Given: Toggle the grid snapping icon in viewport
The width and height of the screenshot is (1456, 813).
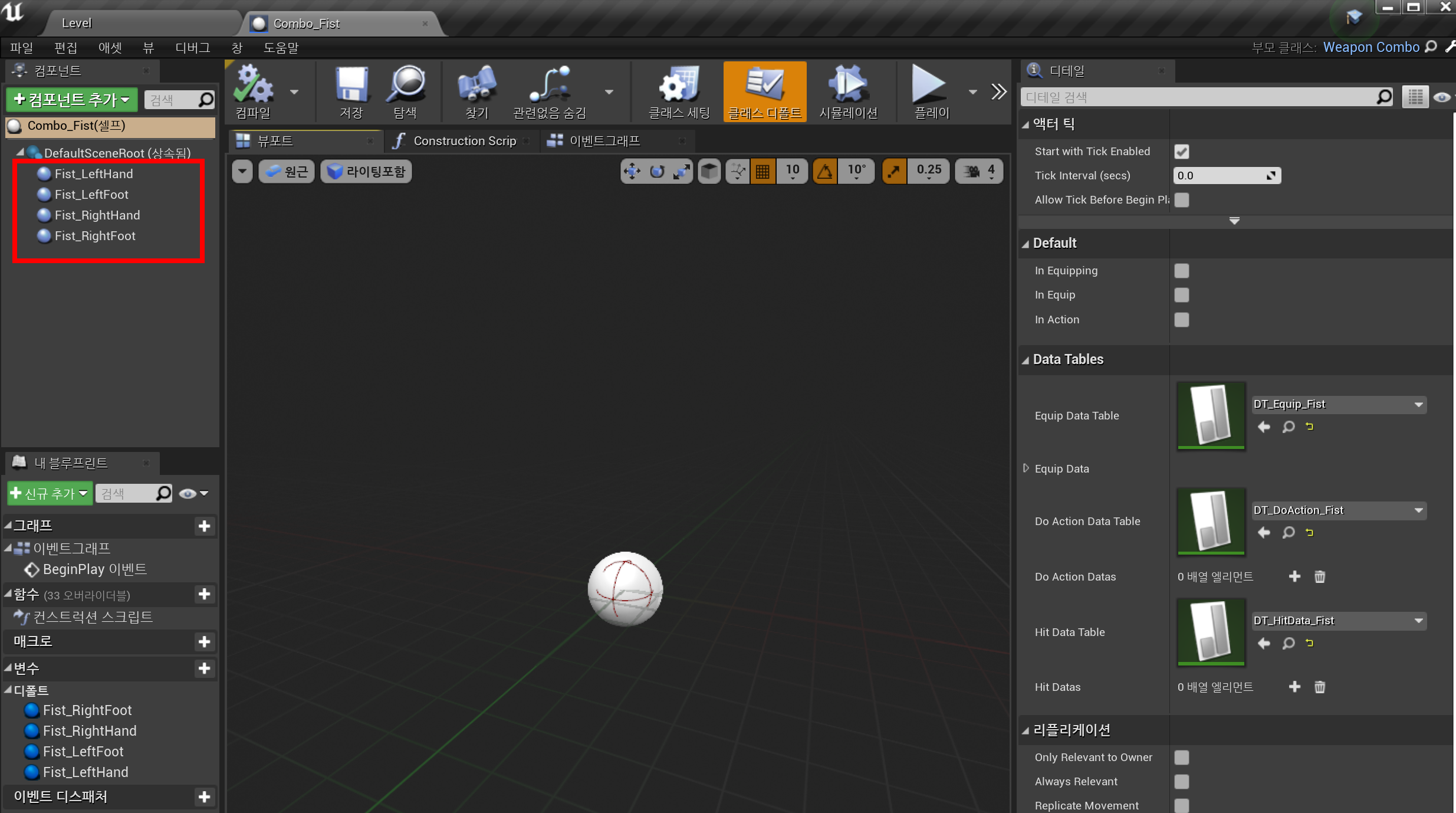Looking at the screenshot, I should click(x=762, y=172).
